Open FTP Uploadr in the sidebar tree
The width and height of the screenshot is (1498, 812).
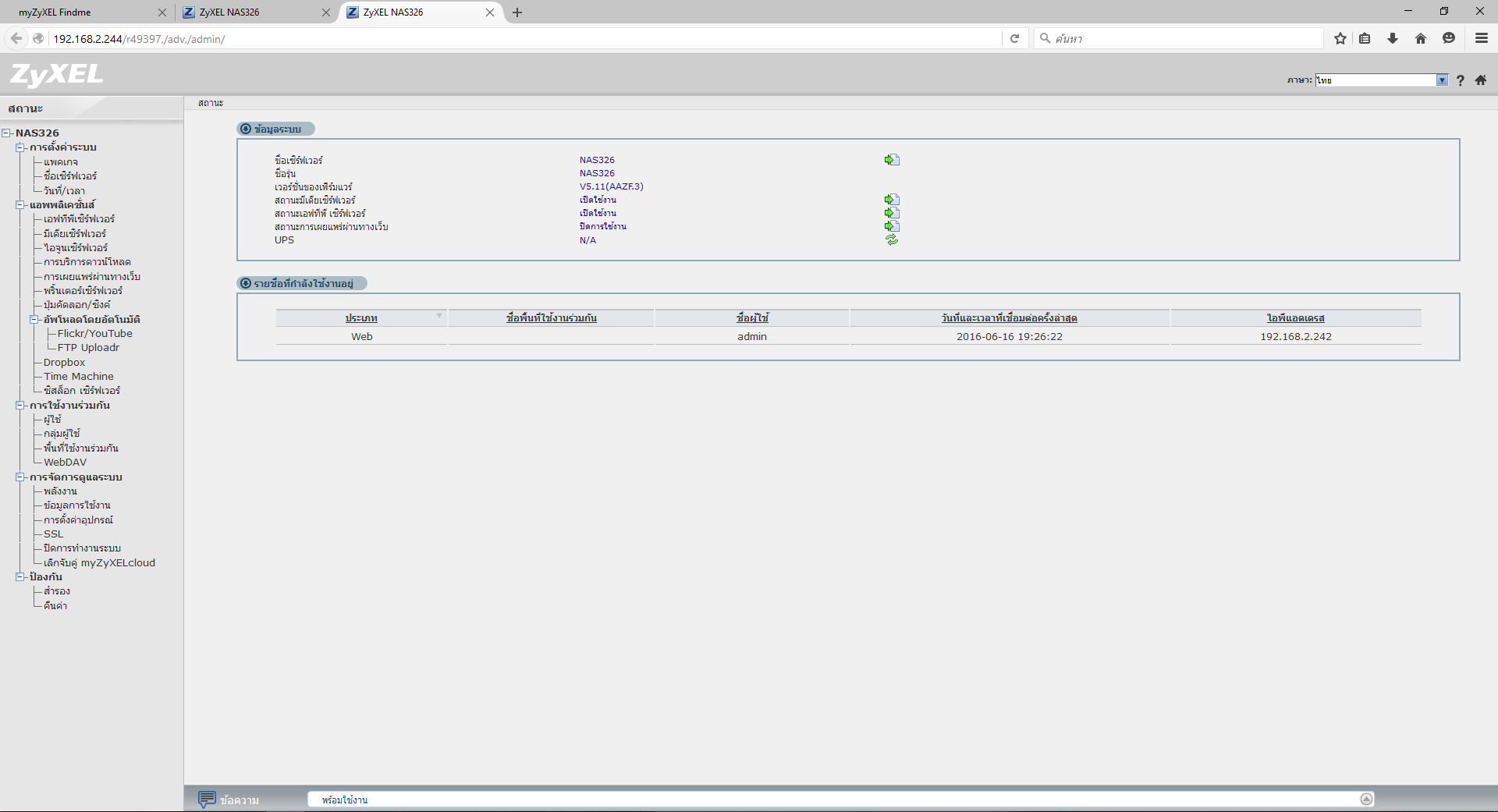click(x=88, y=348)
